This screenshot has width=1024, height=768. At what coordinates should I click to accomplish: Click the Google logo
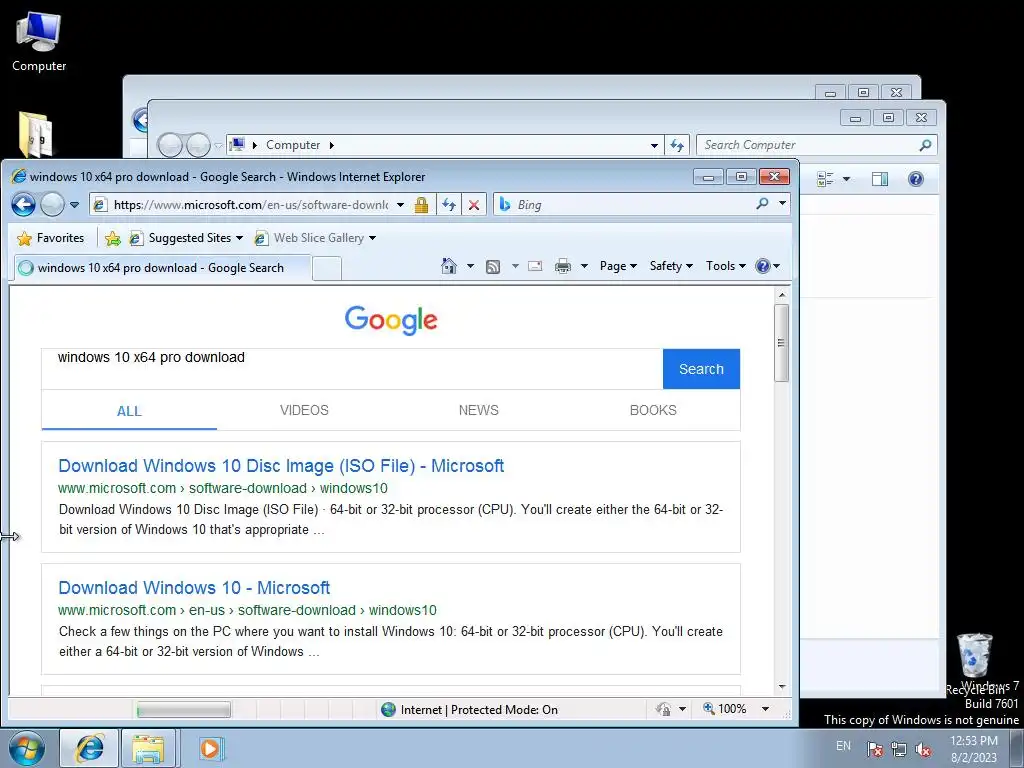(391, 320)
